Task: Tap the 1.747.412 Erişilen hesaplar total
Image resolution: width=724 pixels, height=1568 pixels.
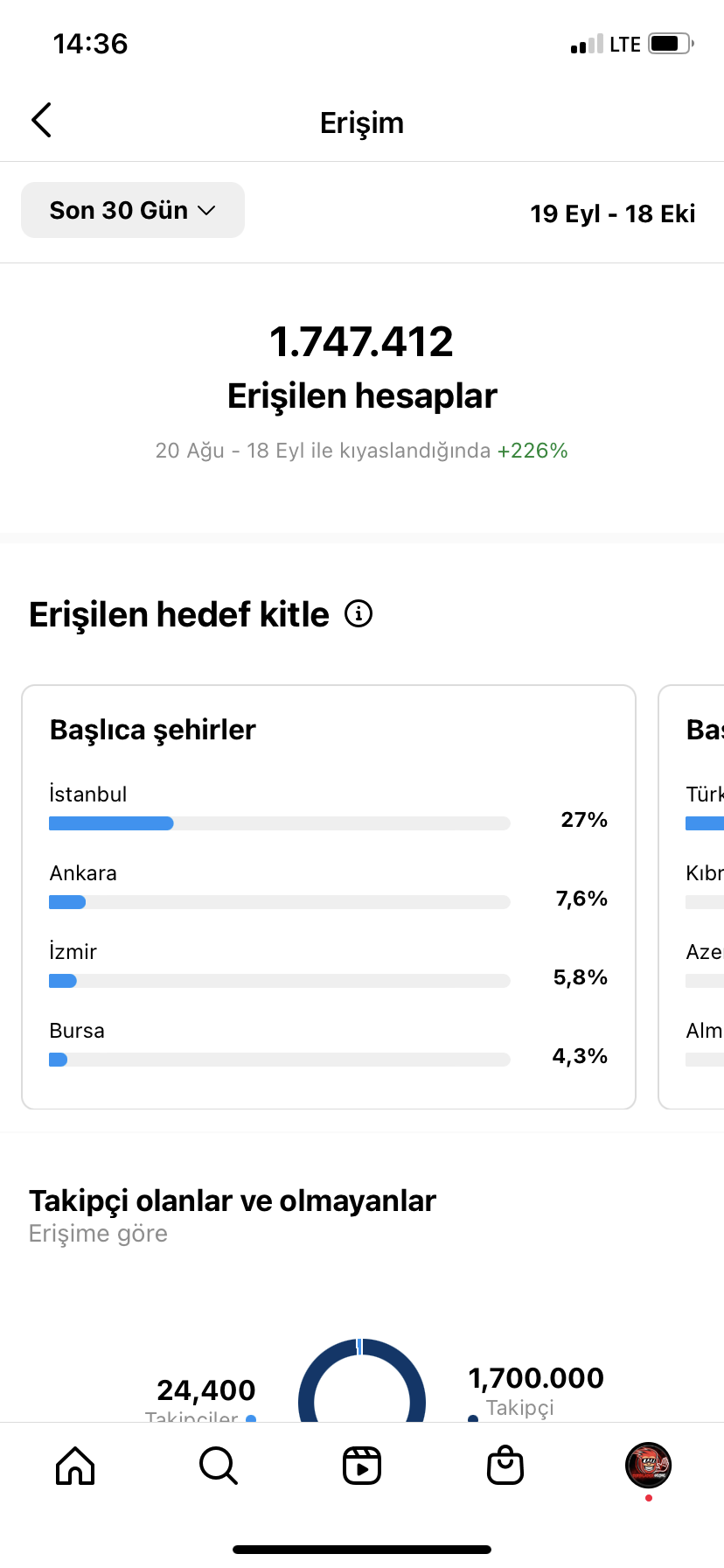Action: click(x=362, y=367)
